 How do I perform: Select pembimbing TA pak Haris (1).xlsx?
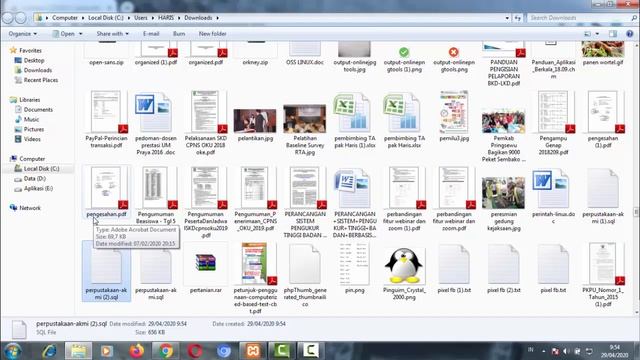pyautogui.click(x=355, y=120)
